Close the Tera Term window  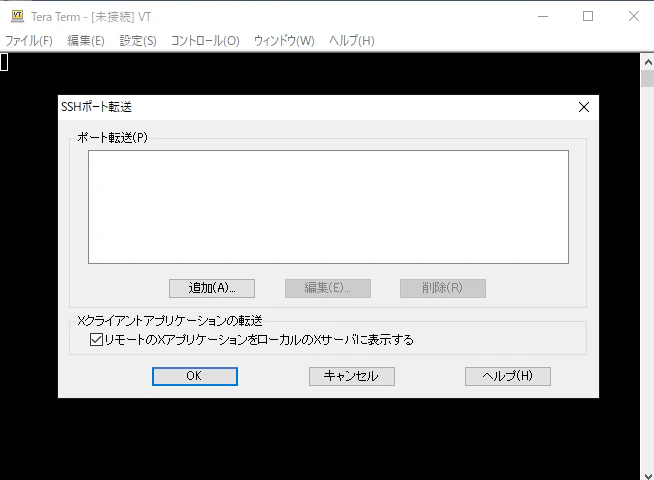point(634,16)
